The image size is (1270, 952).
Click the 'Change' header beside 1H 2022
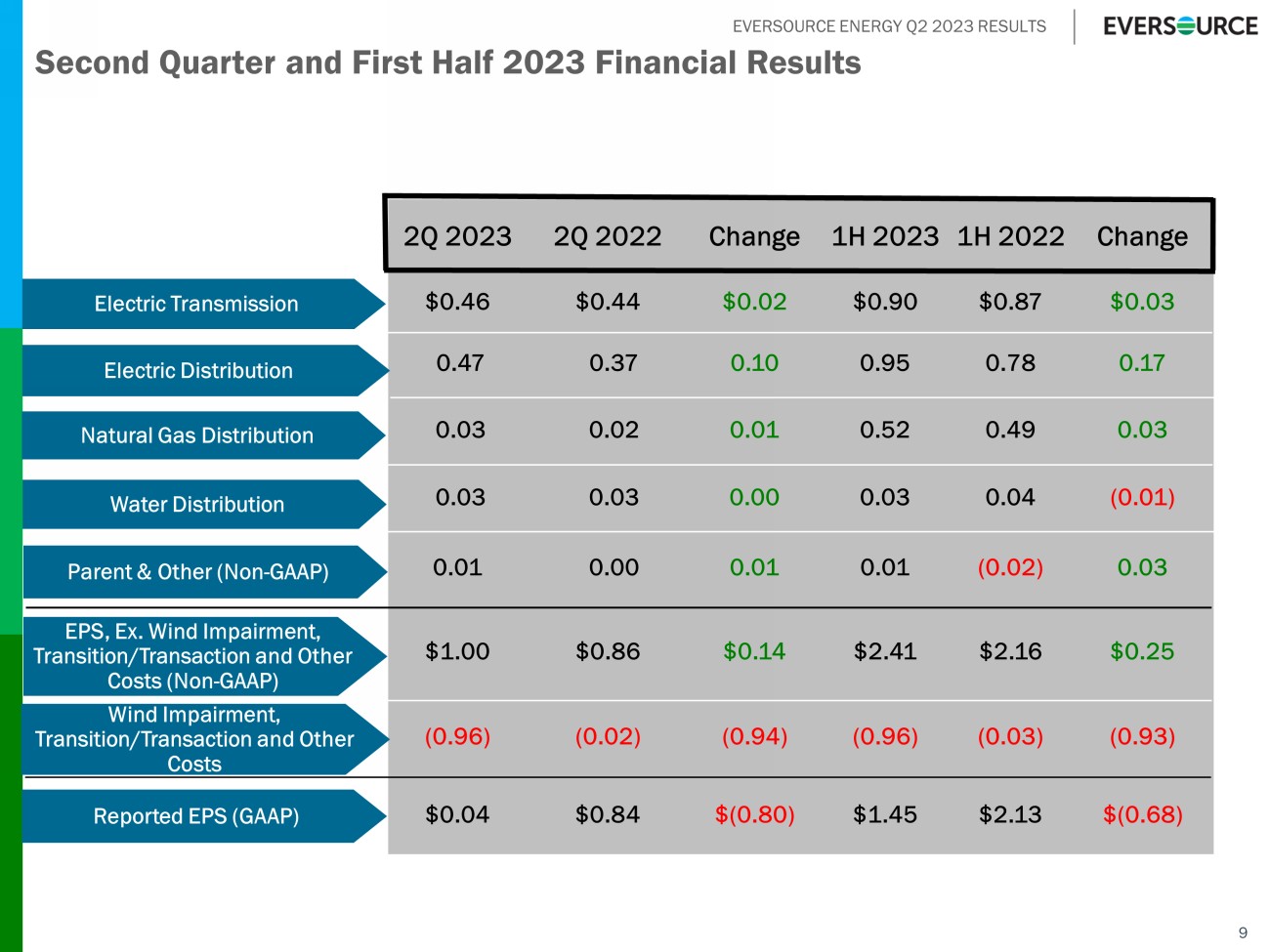click(1143, 237)
